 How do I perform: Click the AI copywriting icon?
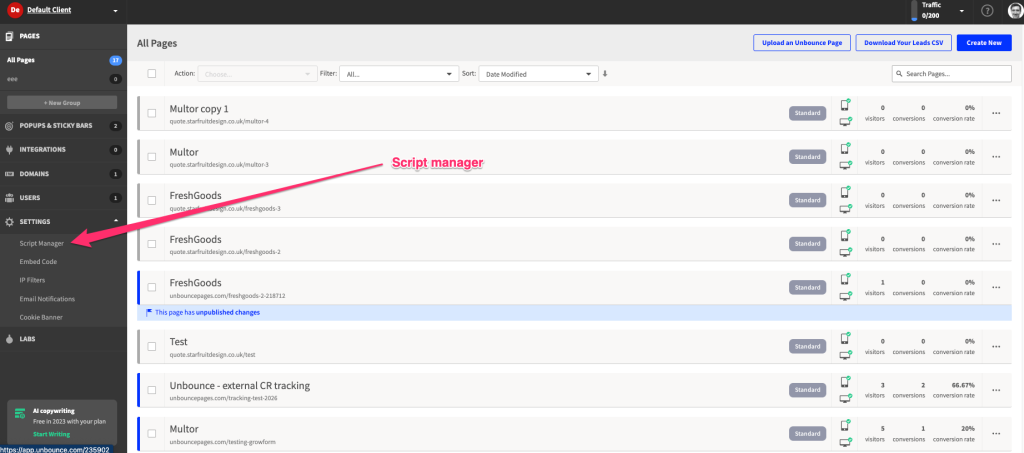click(20, 413)
